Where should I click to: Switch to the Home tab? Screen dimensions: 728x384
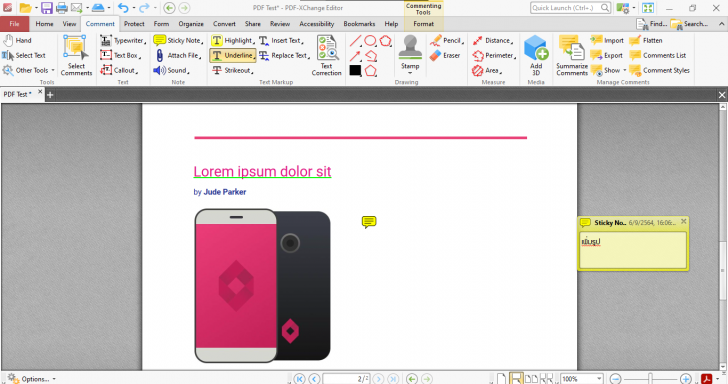[44, 24]
